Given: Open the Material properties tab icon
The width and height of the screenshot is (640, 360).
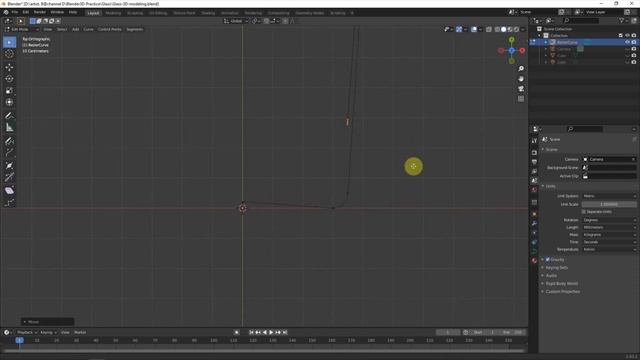Looking at the screenshot, I should 534,260.
